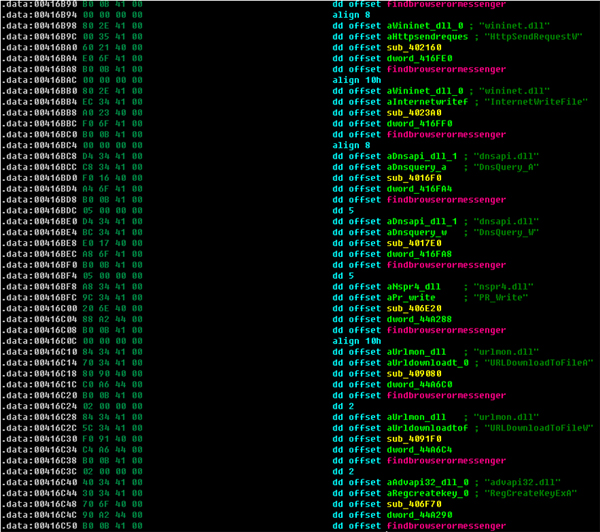Screen dimensions: 600x532
Task: Select the sub_406E20 function reference
Action: click(x=414, y=308)
